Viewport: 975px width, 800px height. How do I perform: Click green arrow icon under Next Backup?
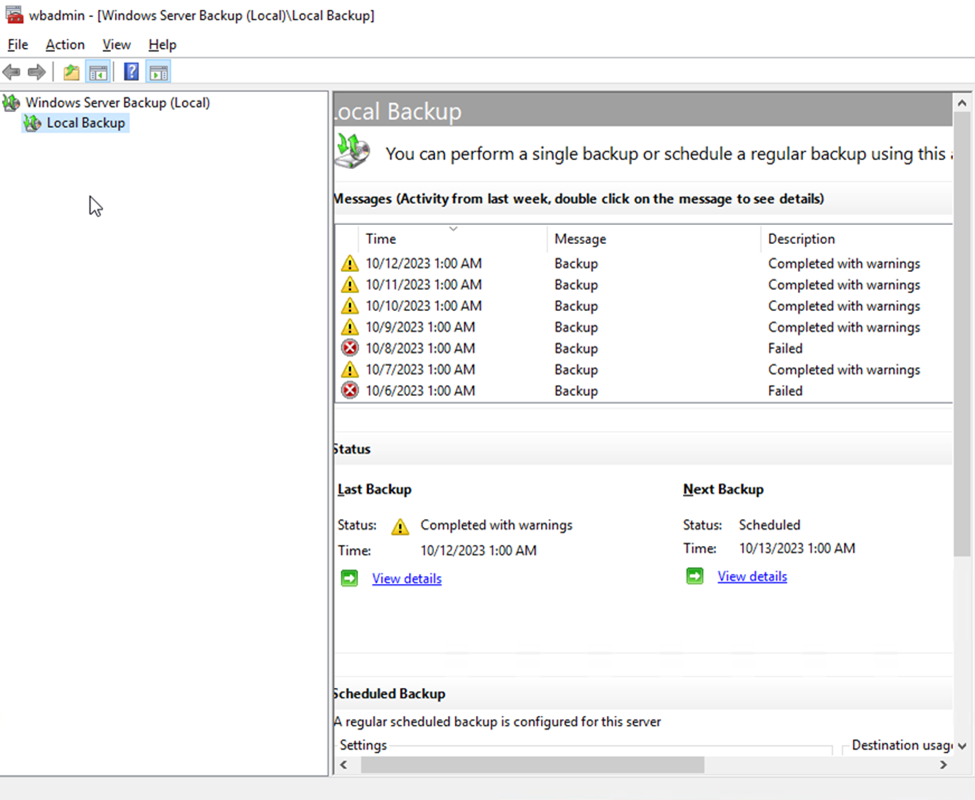click(x=695, y=576)
